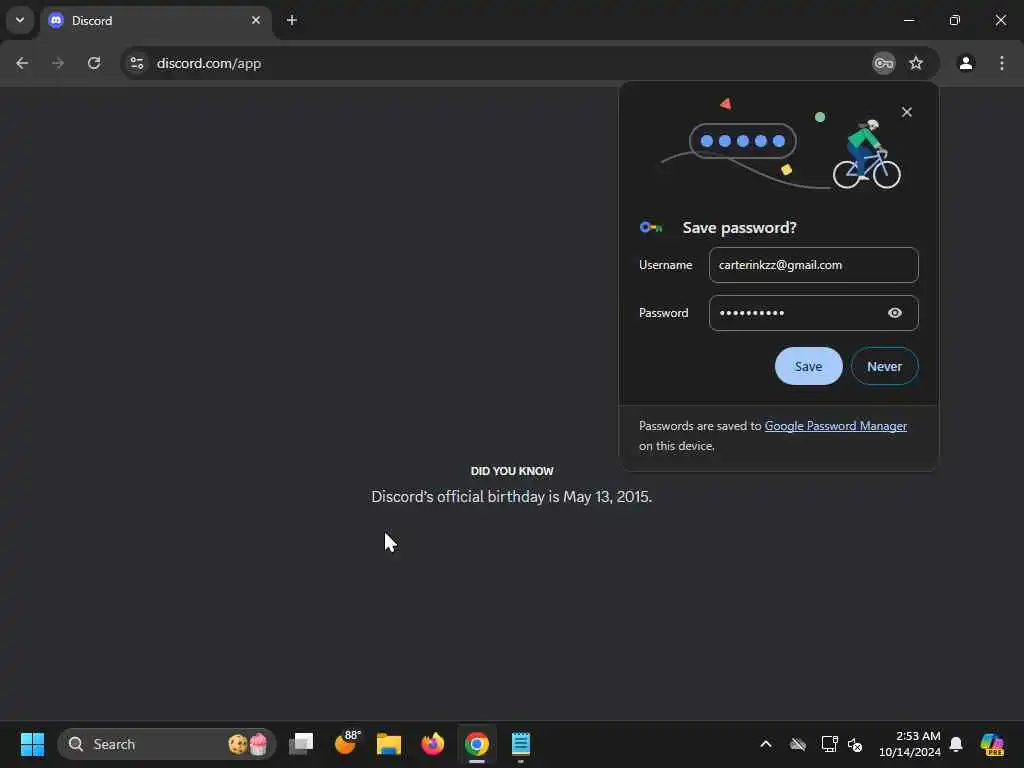This screenshot has width=1024, height=768.
Task: Click the muted volume tray icon
Action: 855,744
